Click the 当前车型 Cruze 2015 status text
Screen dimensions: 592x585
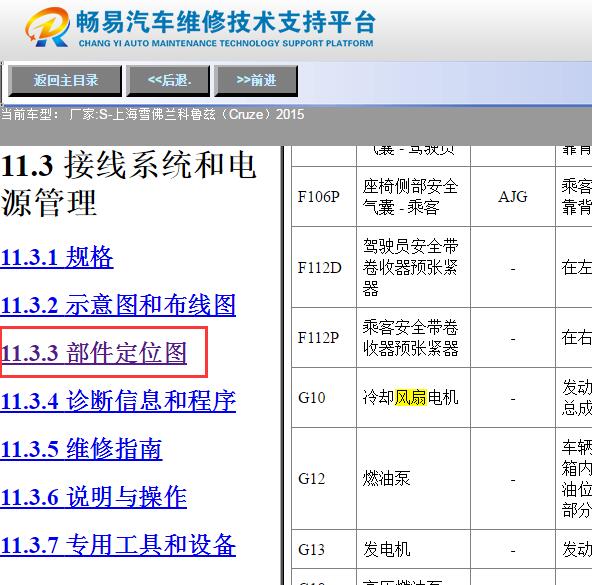153,114
